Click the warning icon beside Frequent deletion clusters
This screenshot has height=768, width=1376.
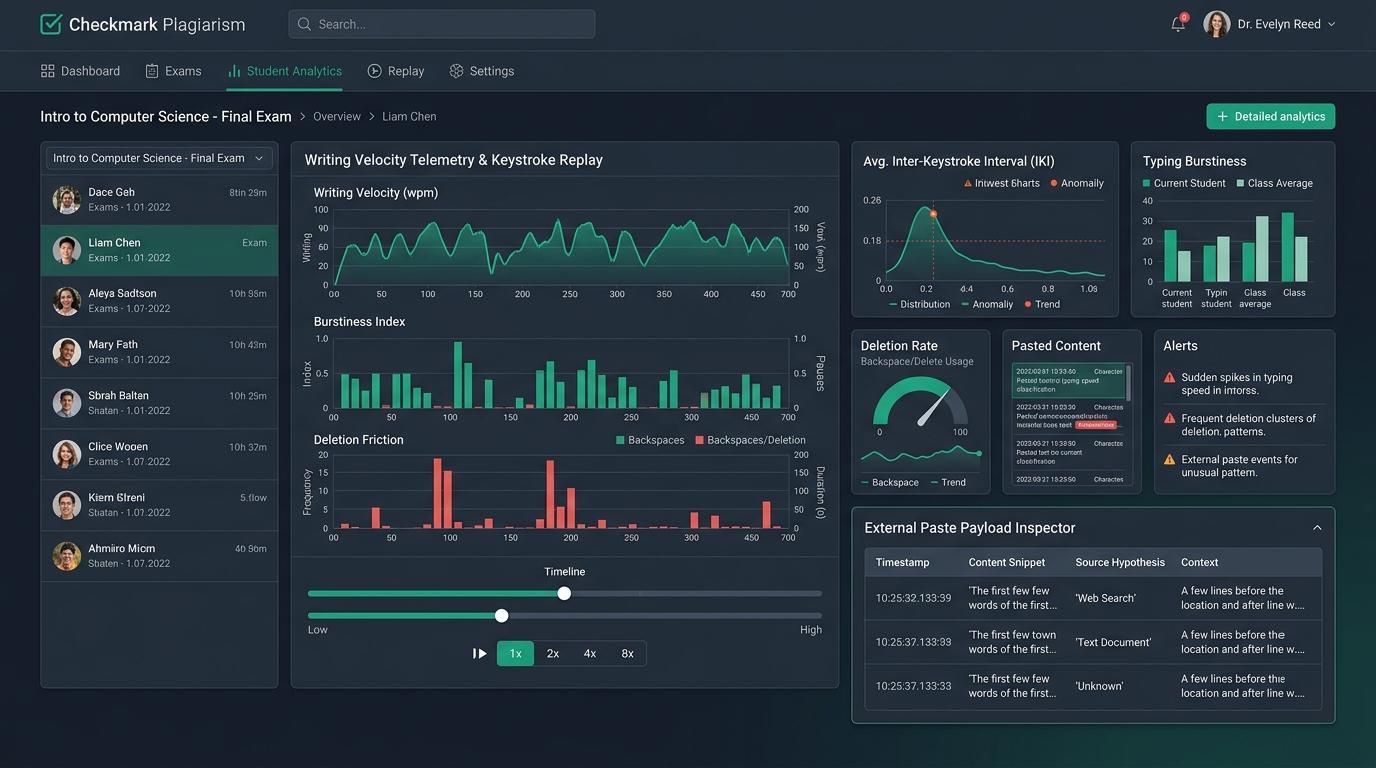click(x=1169, y=419)
